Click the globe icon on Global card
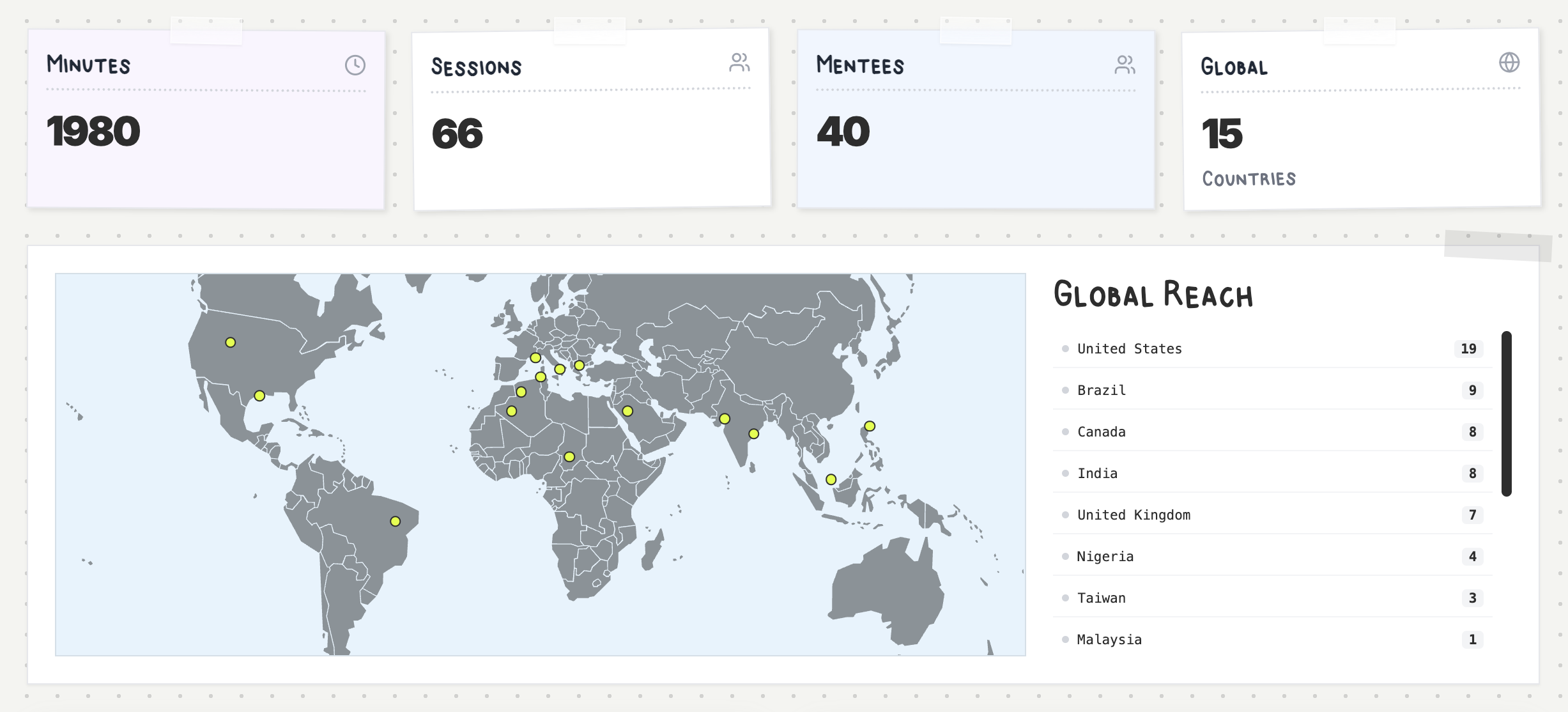Image resolution: width=1568 pixels, height=712 pixels. pyautogui.click(x=1509, y=63)
